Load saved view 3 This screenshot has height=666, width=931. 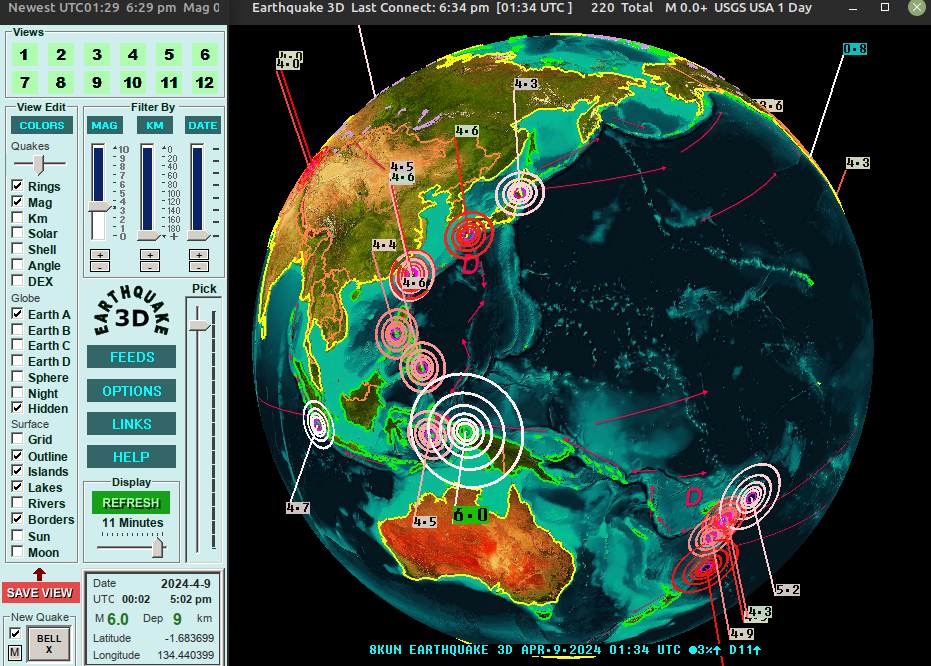(97, 55)
